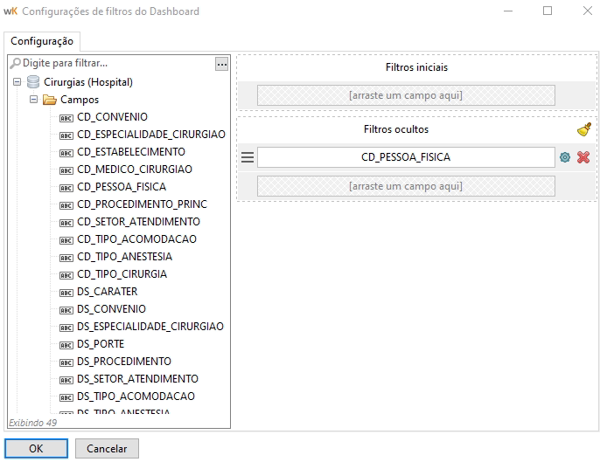Remove CD_PESSOA_FISICA filter with red X
This screenshot has width=602, height=467.
(x=583, y=157)
